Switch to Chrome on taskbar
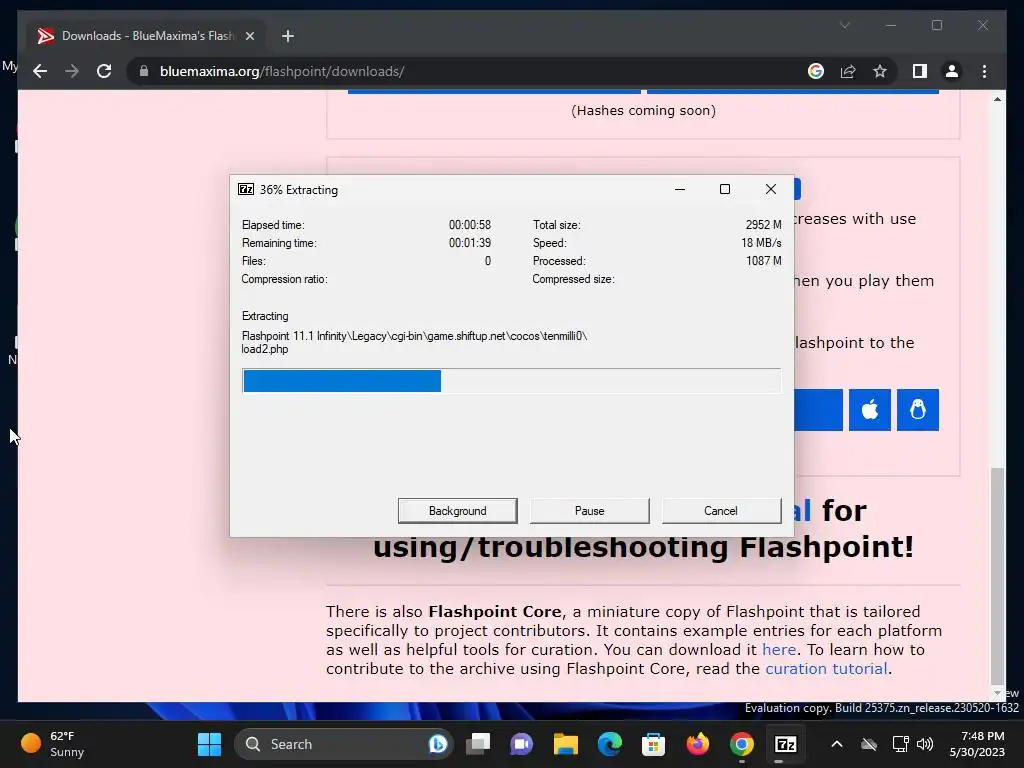The image size is (1024, 768). coord(742,744)
